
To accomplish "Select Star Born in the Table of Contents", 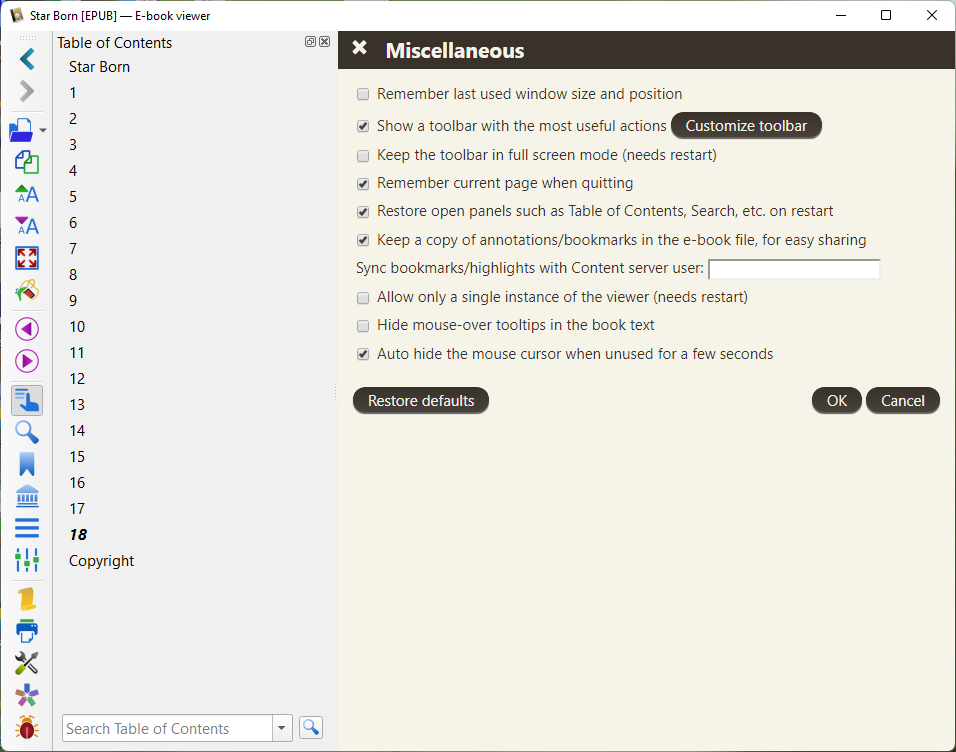I will [x=99, y=67].
